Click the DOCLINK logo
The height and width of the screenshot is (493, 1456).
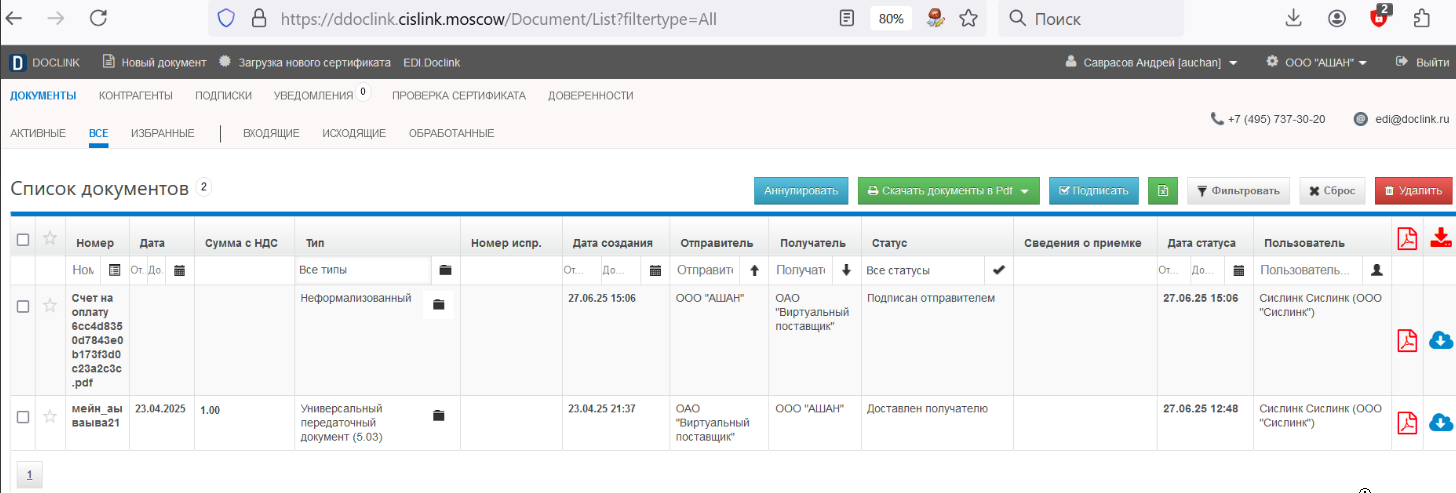(x=45, y=62)
